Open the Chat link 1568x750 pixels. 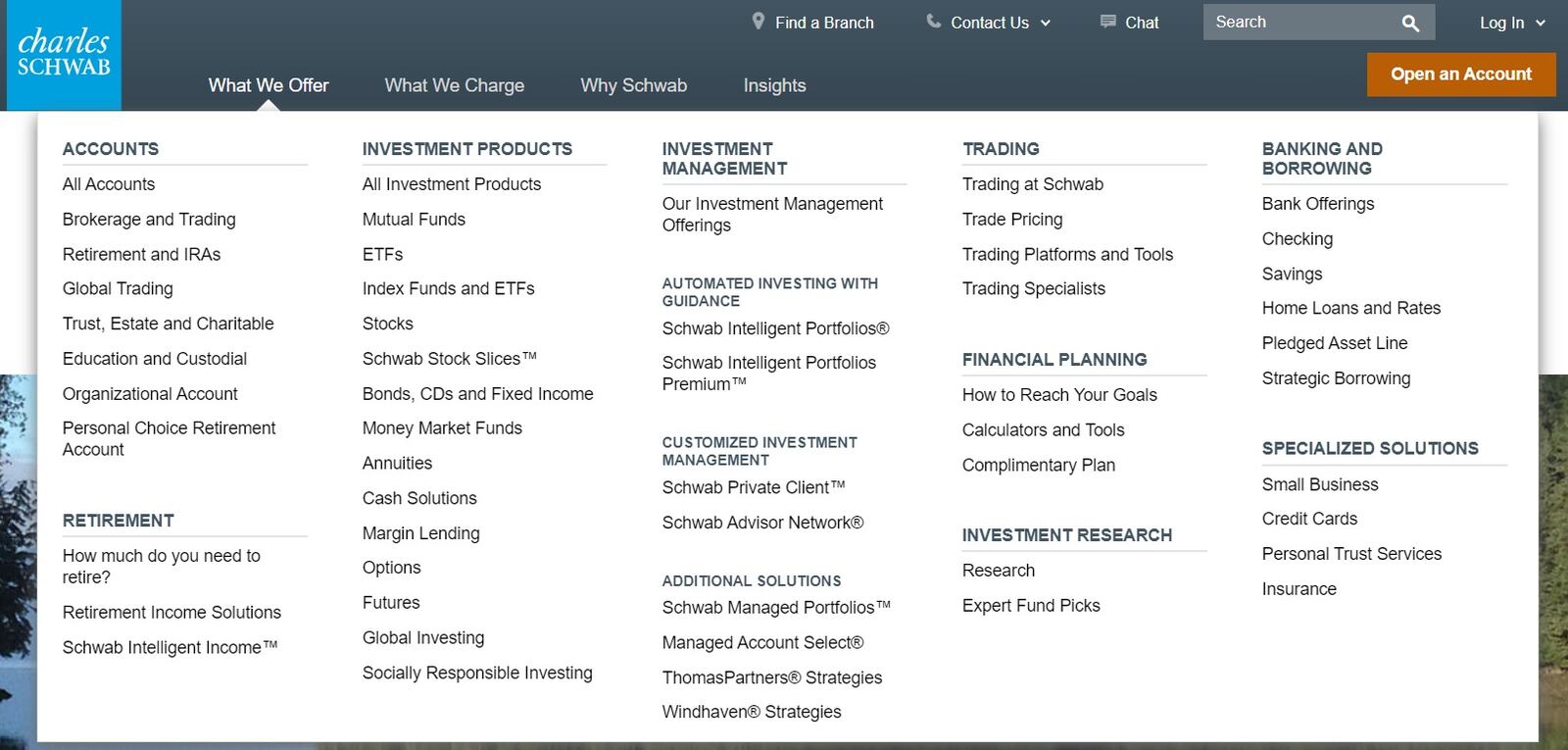[1142, 23]
